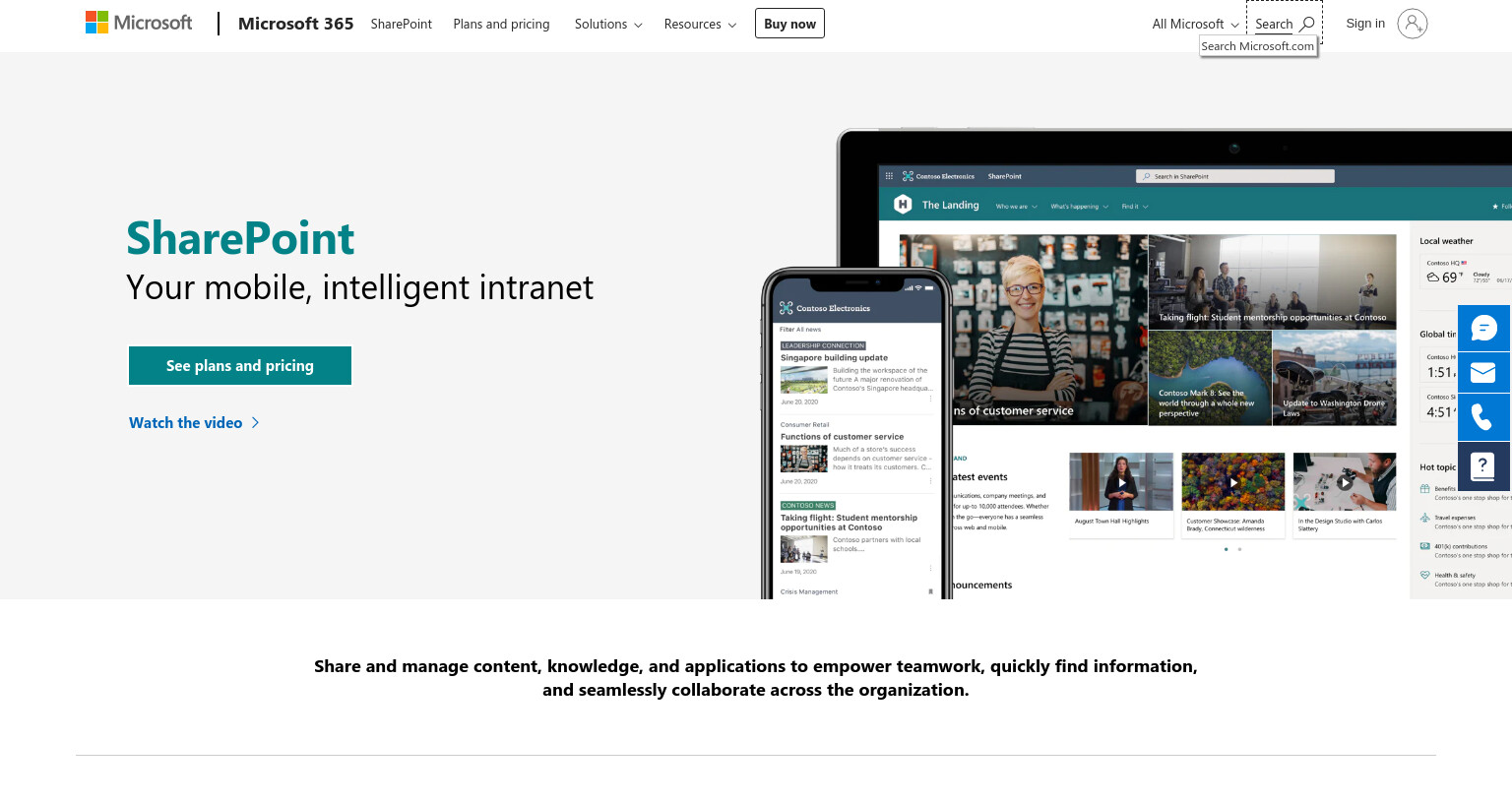This screenshot has width=1512, height=803.
Task: Open Plans and pricing nav item
Action: tap(501, 24)
